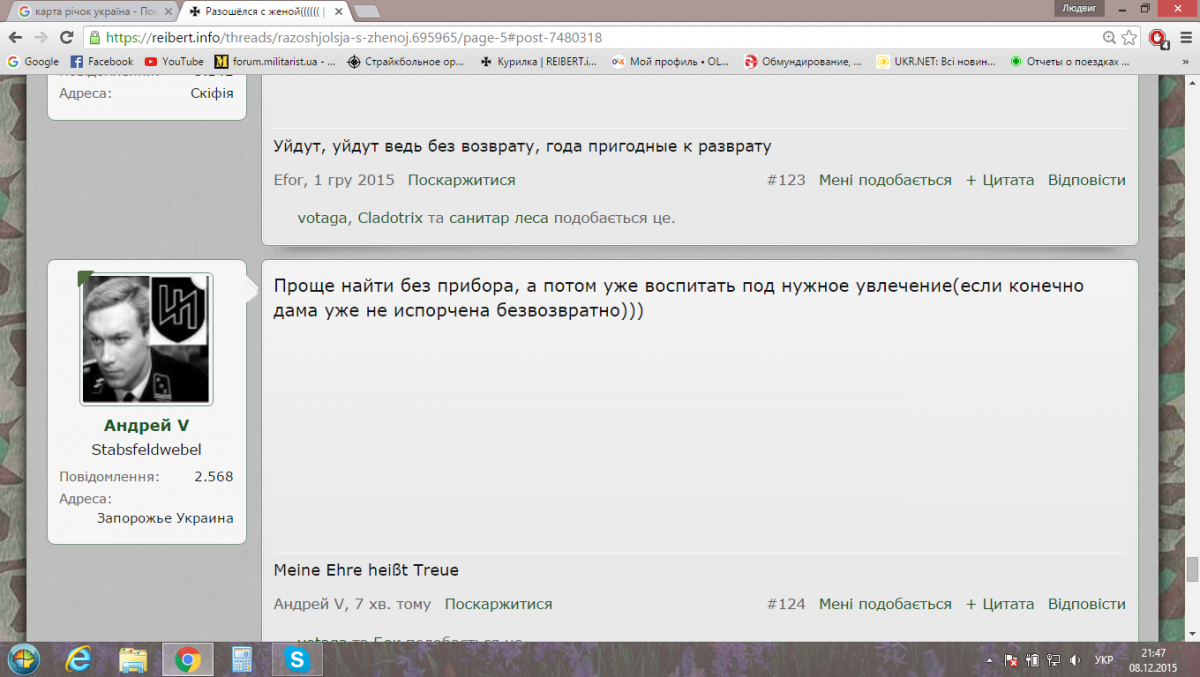Go back with the browser back arrow
1200x677 pixels.
click(14, 37)
